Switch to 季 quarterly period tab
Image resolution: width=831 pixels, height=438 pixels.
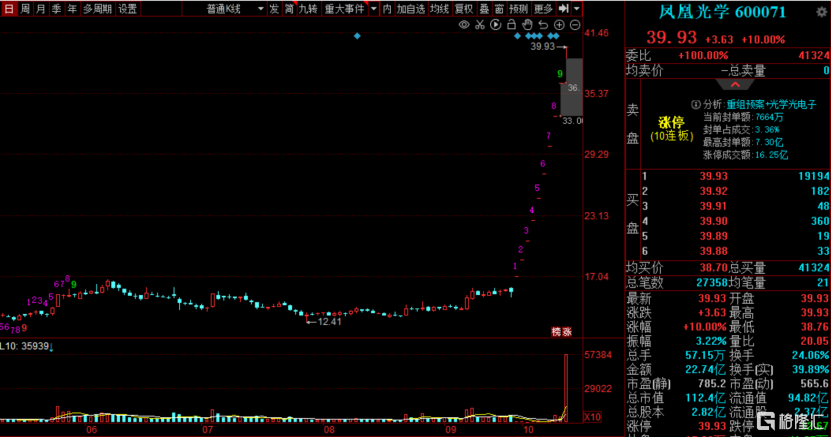click(x=57, y=8)
